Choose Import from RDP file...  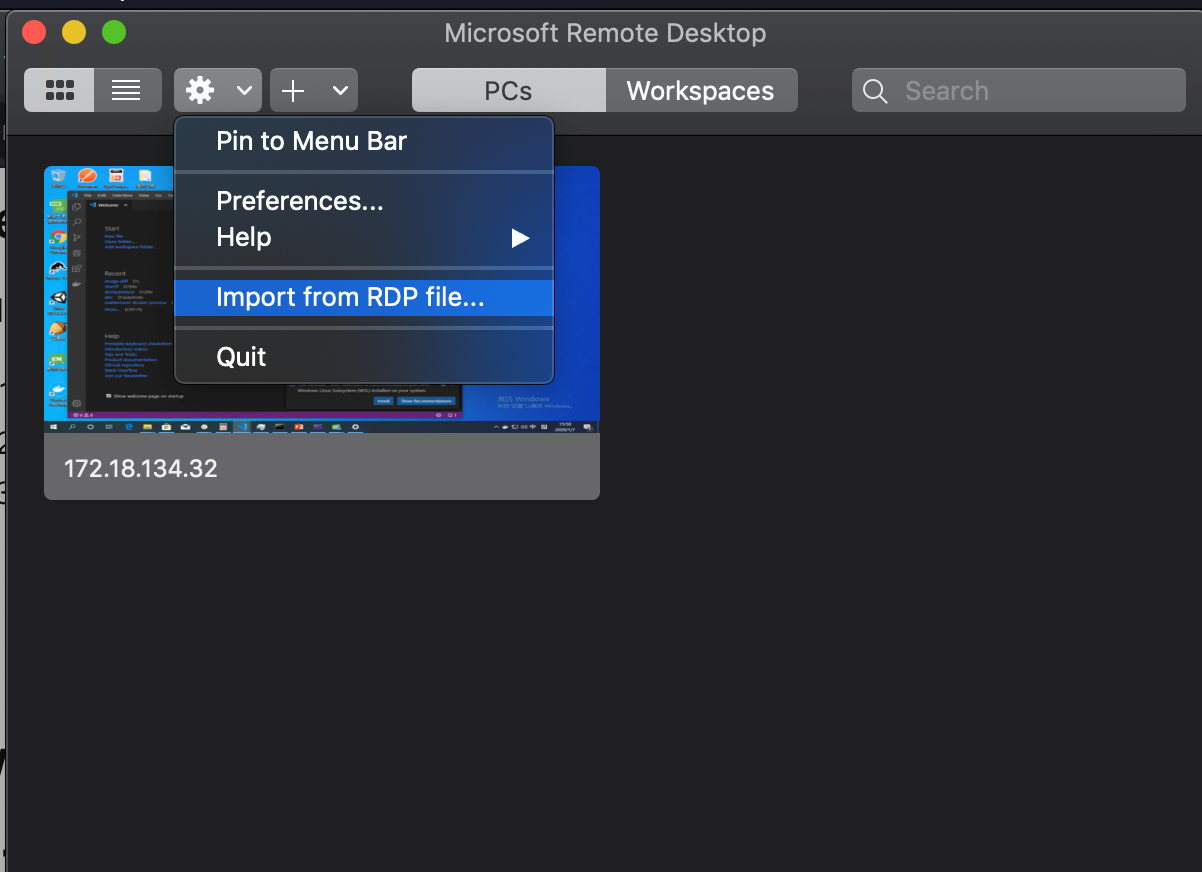coord(350,297)
